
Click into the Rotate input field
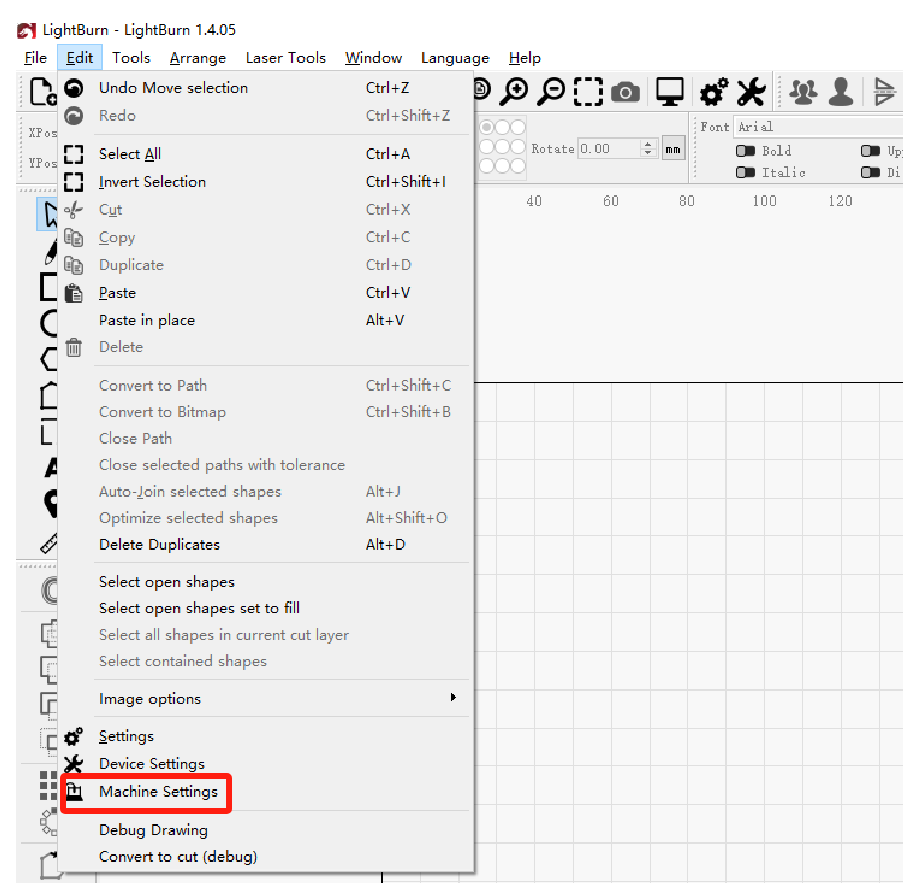pyautogui.click(x=608, y=149)
